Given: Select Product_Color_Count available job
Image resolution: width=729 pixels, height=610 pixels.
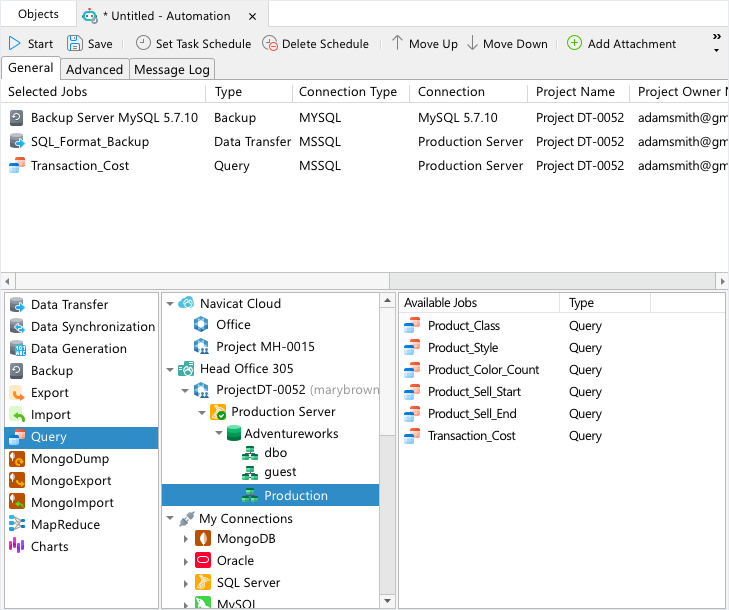Looking at the screenshot, I should tap(562, 370).
